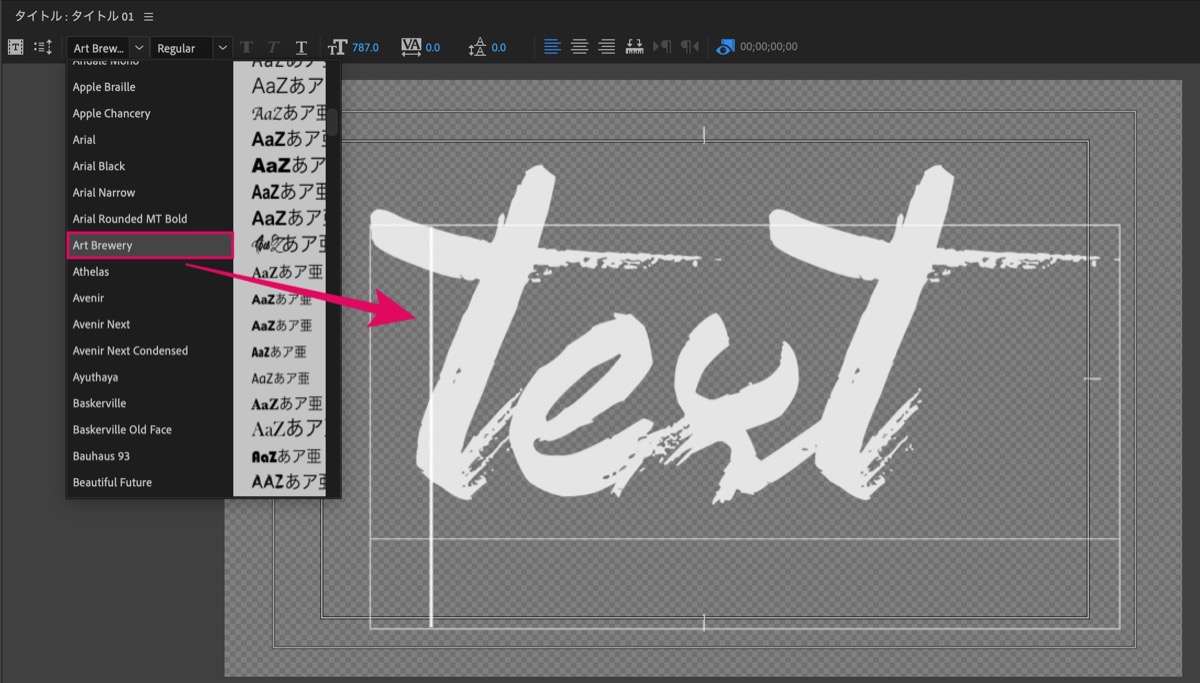Click the font size icon
Viewport: 1200px width, 683px height.
tap(337, 47)
